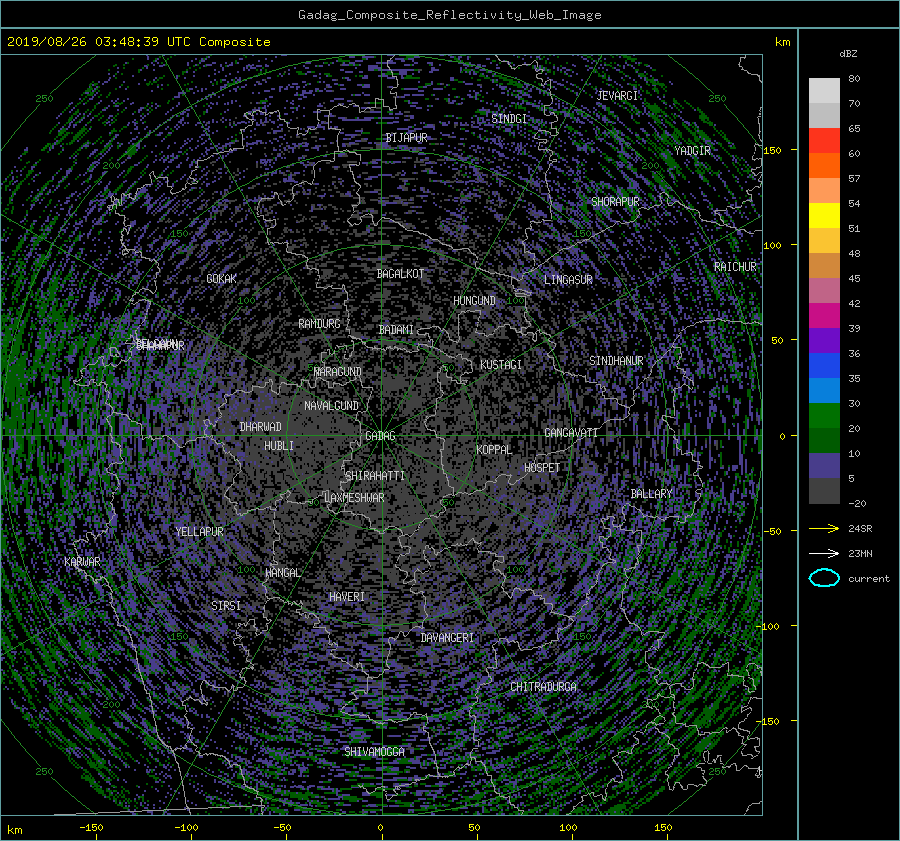
Task: Select the red 65 dBZ color swatch
Action: 824,140
